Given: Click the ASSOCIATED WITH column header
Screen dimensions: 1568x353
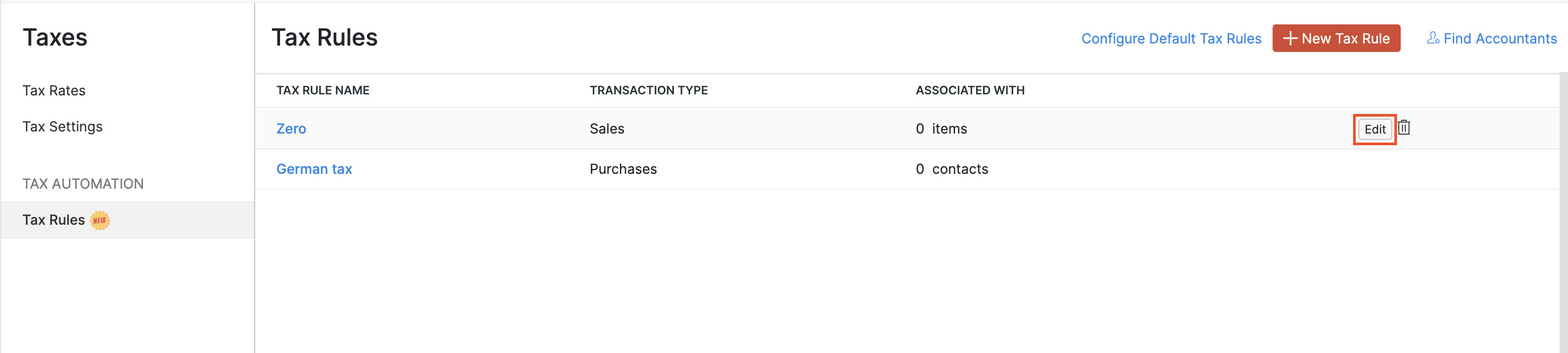Looking at the screenshot, I should pos(970,90).
